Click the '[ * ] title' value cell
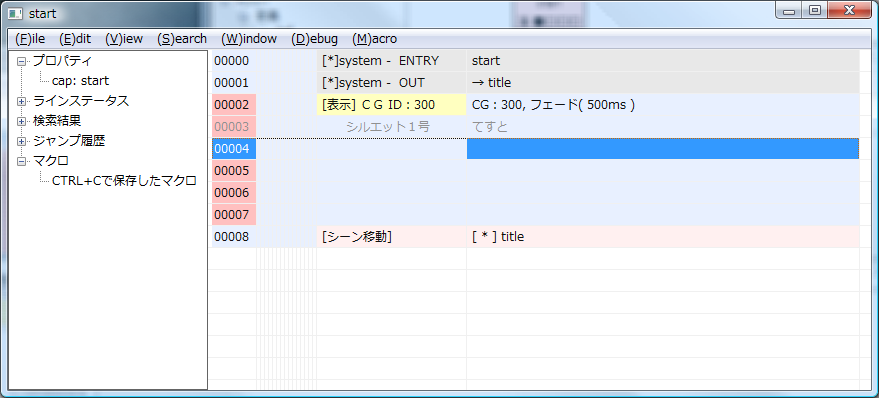Image resolution: width=879 pixels, height=398 pixels. point(663,237)
